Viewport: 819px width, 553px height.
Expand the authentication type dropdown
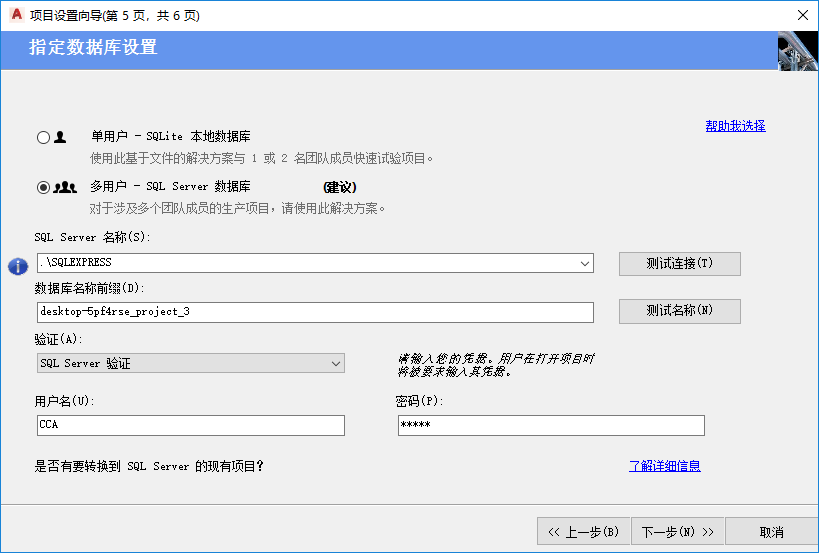[336, 363]
